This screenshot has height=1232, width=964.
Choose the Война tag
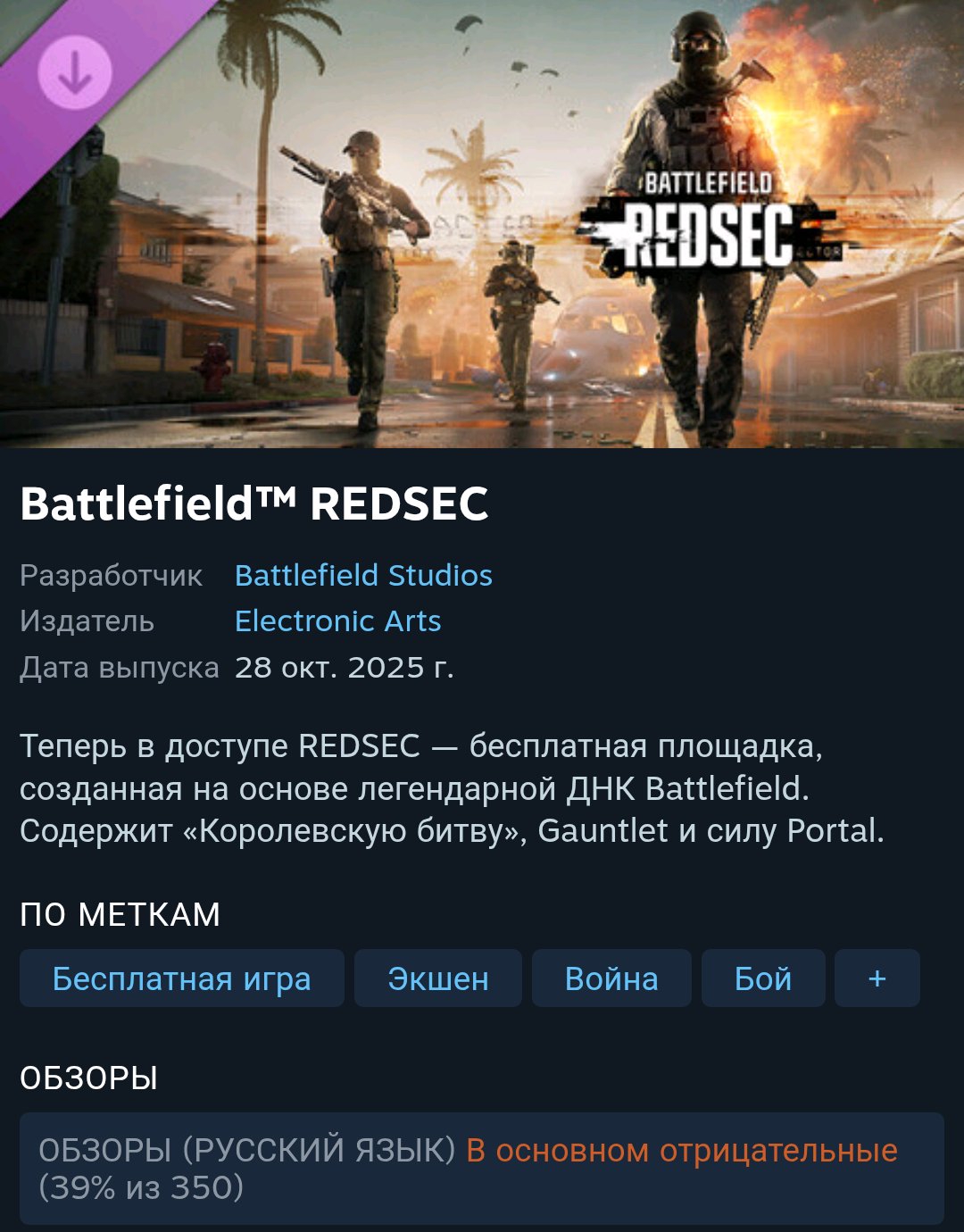click(x=611, y=978)
